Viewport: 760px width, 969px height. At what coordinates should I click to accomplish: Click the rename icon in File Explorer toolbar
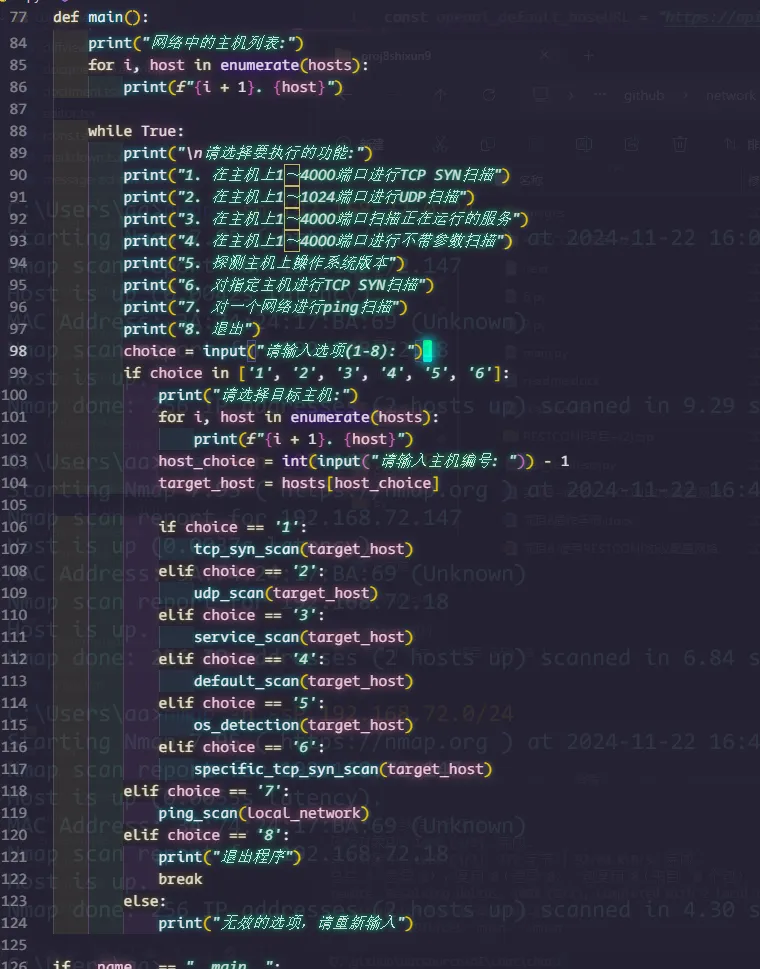tap(583, 145)
